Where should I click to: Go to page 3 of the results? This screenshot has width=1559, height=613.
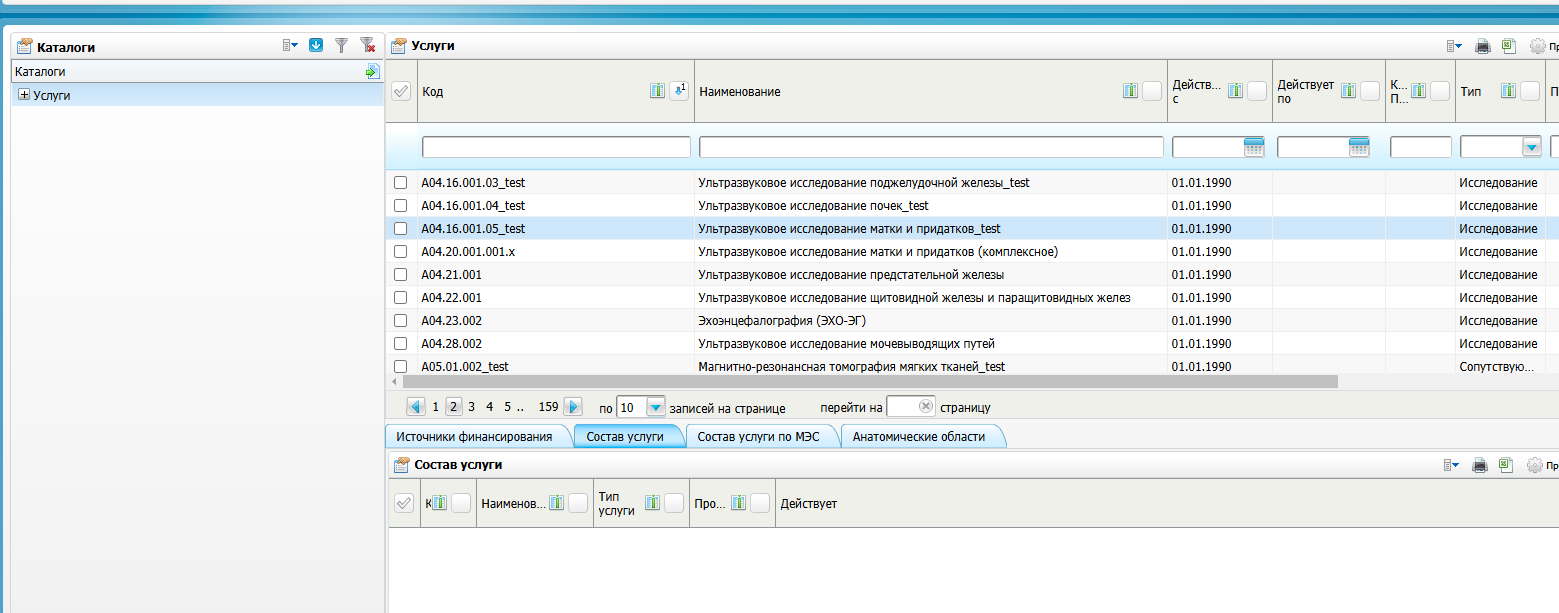tap(472, 407)
